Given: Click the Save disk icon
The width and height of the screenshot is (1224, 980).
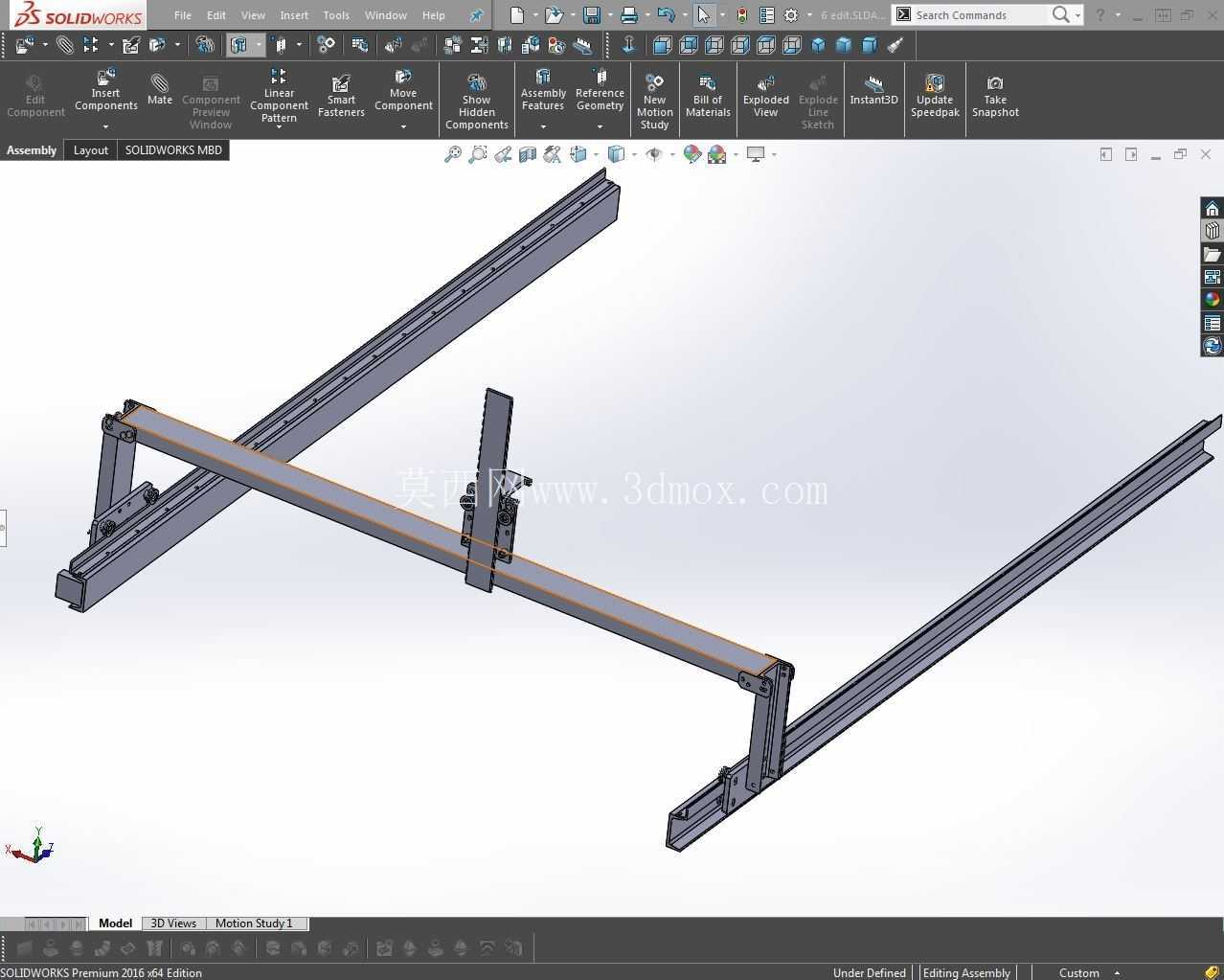Looking at the screenshot, I should [x=592, y=15].
